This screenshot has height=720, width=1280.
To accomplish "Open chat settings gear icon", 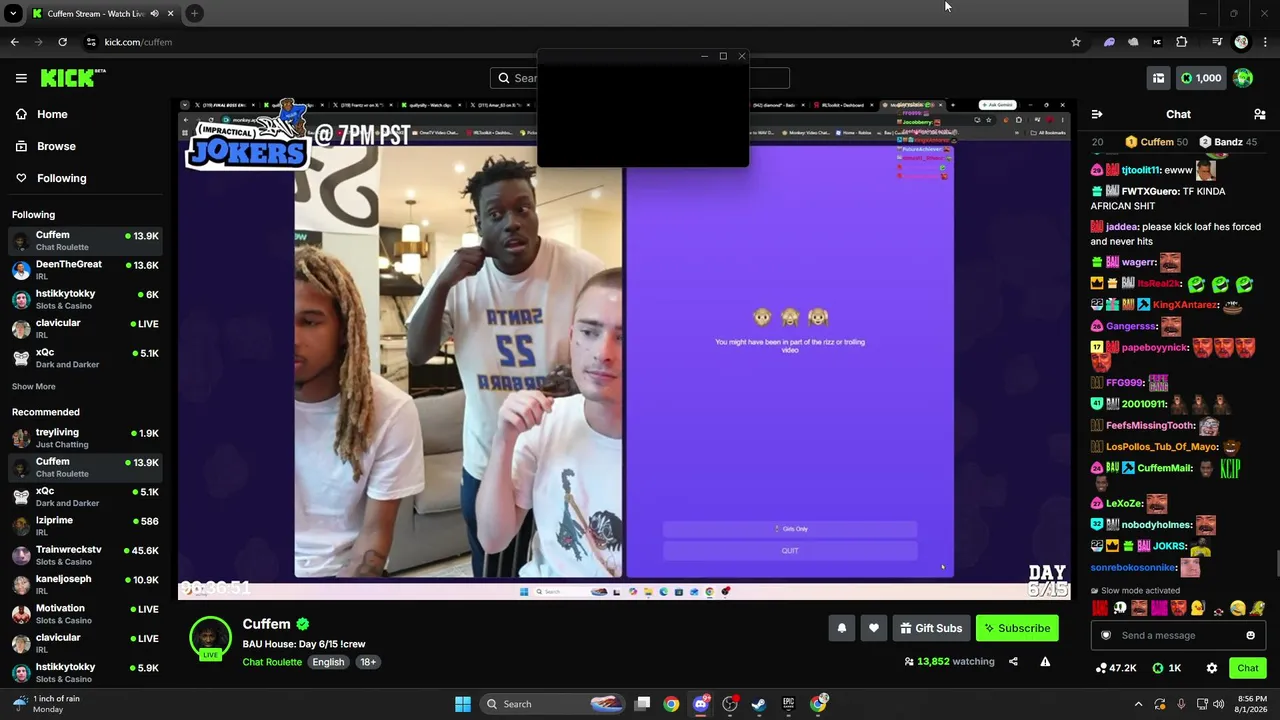I will [x=1212, y=668].
